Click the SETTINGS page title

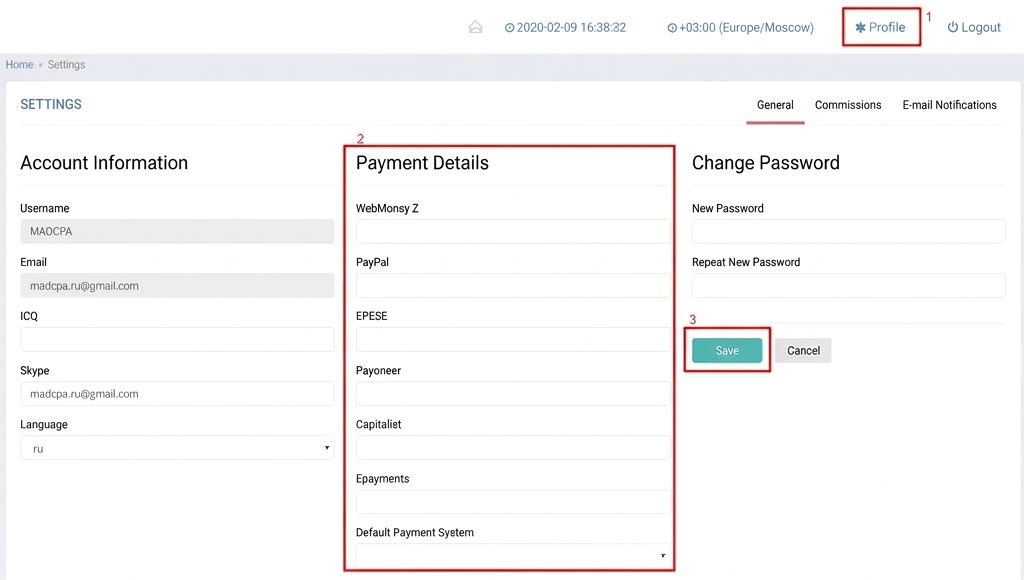point(51,105)
